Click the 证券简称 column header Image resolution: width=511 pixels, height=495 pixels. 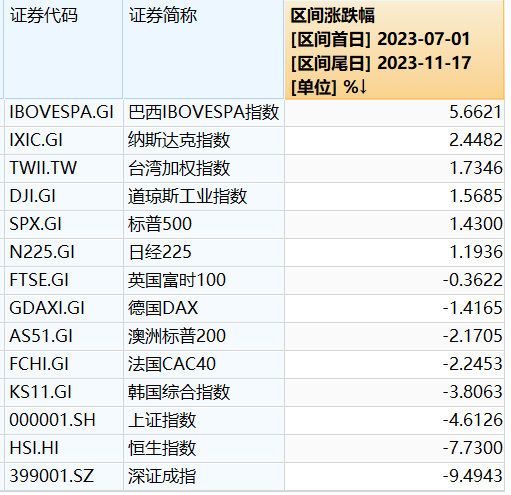(203, 49)
